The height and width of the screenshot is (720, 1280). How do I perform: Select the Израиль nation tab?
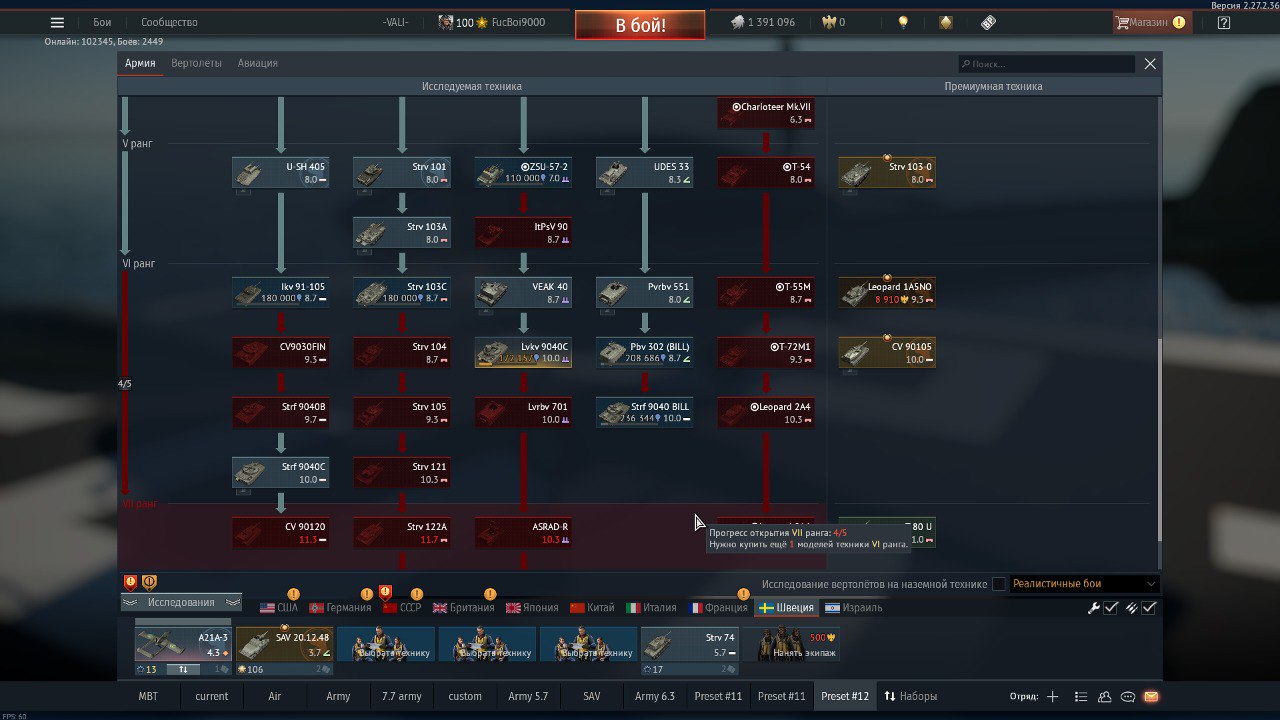click(853, 608)
